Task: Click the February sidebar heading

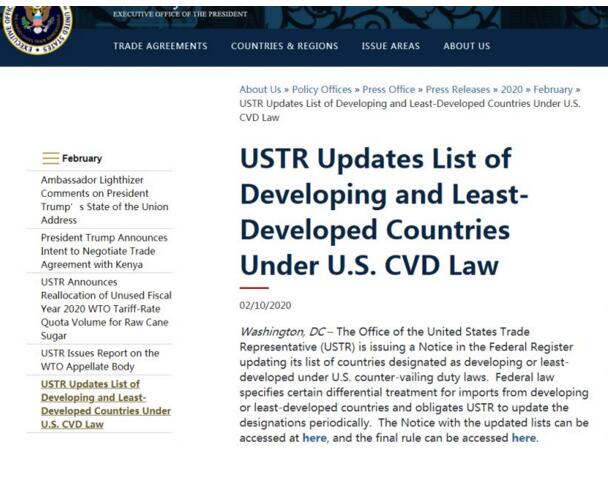Action: pyautogui.click(x=82, y=158)
